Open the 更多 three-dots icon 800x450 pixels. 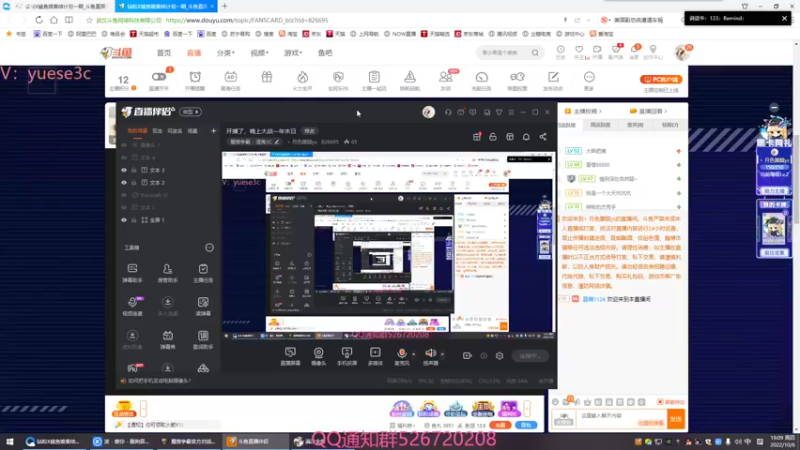(589, 77)
